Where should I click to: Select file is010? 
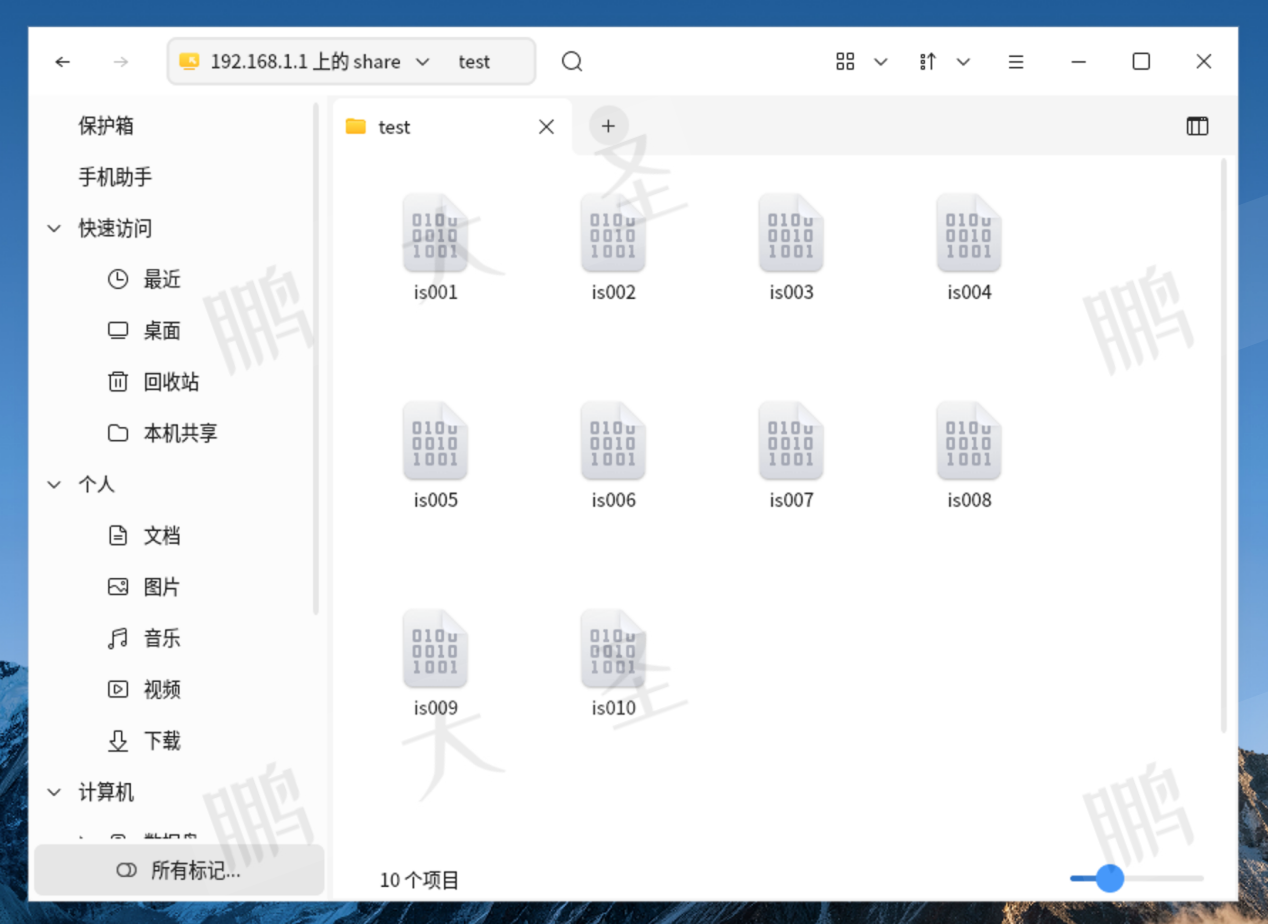coord(613,662)
